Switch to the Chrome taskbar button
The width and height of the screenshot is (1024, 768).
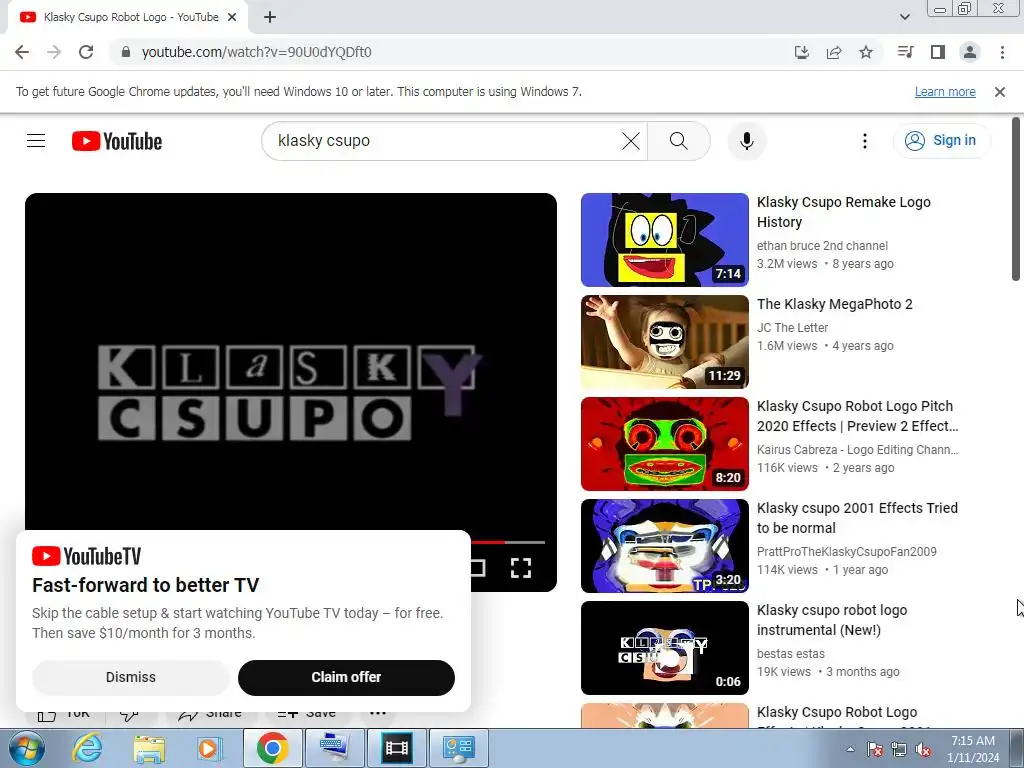(272, 748)
